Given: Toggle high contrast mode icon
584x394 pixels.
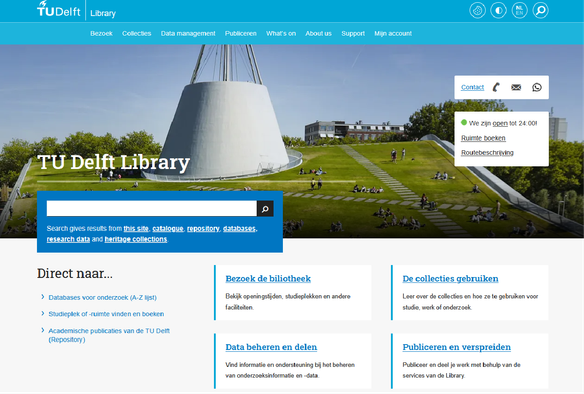Looking at the screenshot, I should point(498,10).
